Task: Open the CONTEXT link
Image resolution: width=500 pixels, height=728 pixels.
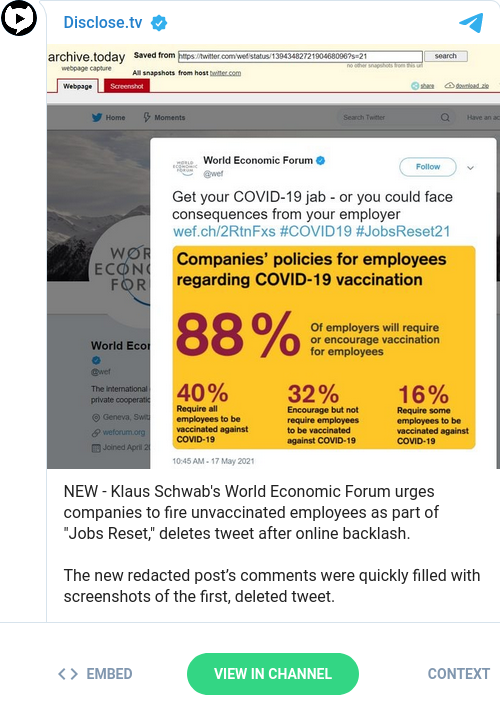Action: click(458, 674)
